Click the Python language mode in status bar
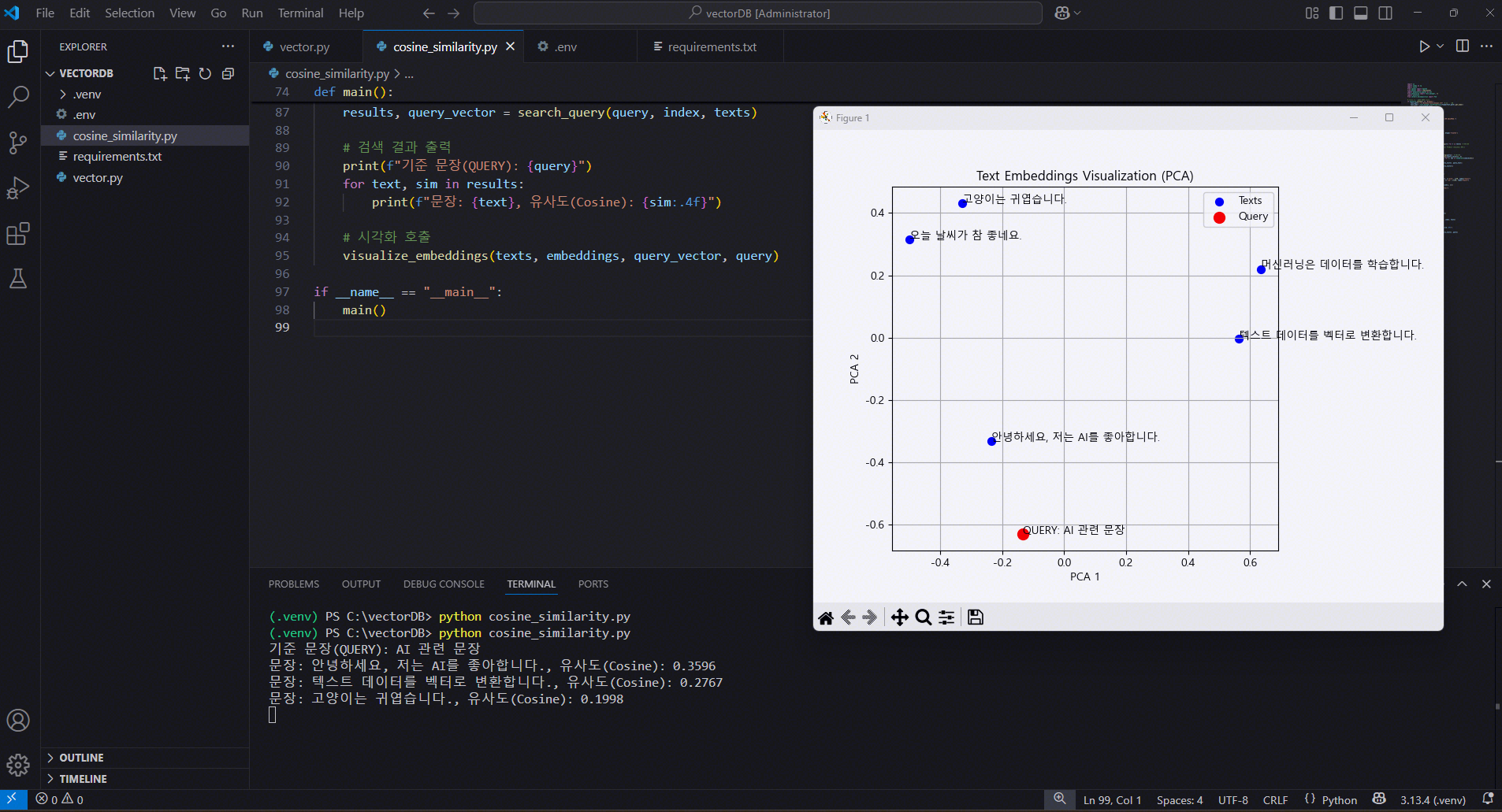Viewport: 1502px width, 812px height. [x=1339, y=800]
